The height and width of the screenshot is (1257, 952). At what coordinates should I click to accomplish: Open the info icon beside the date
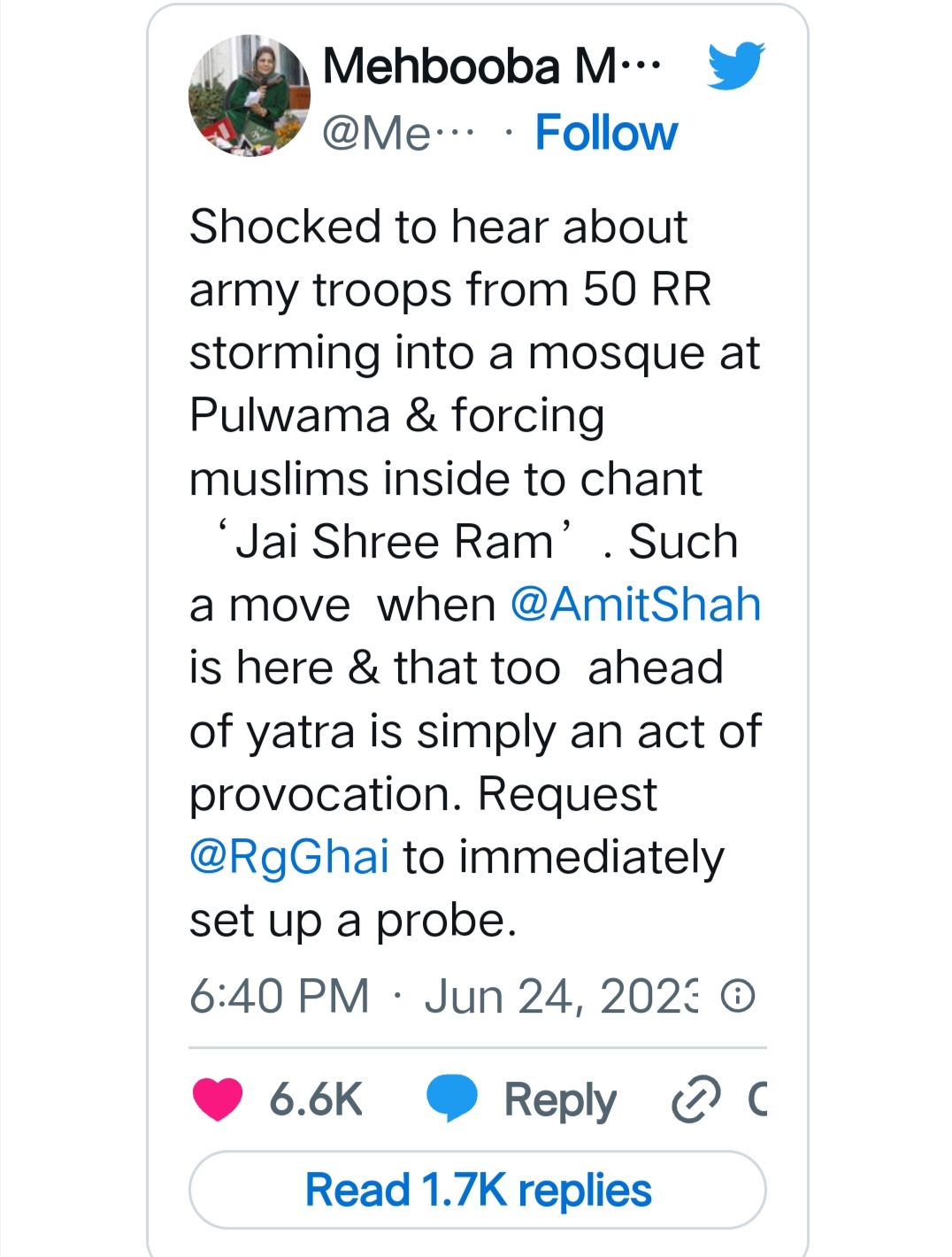[738, 996]
